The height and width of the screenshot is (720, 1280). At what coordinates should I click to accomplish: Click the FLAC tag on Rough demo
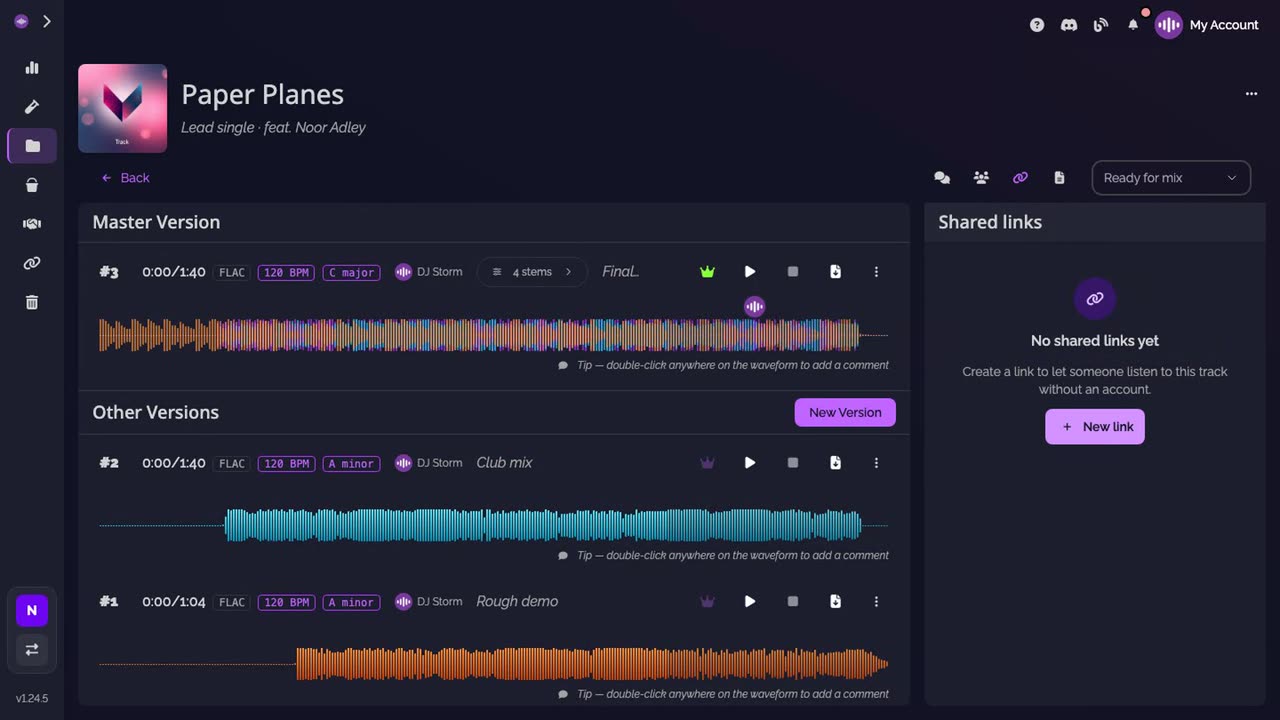click(x=232, y=602)
